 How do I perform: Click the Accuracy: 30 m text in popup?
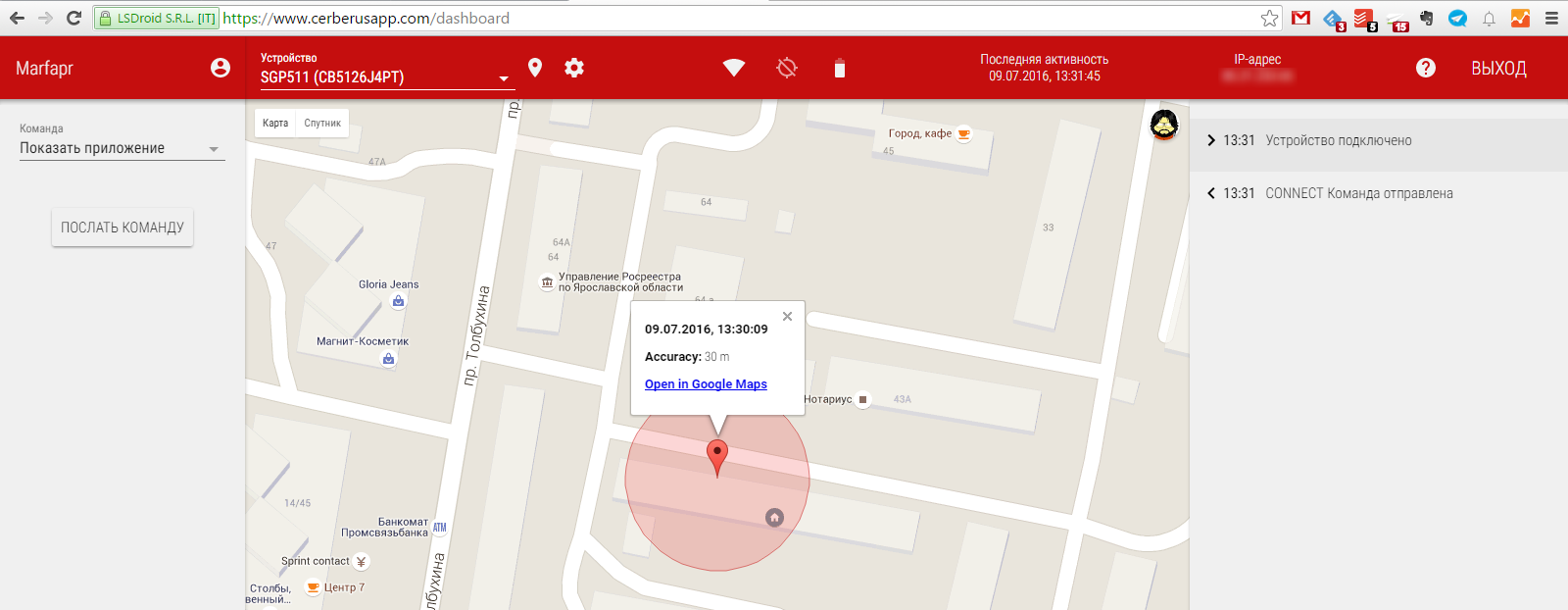[x=687, y=357]
